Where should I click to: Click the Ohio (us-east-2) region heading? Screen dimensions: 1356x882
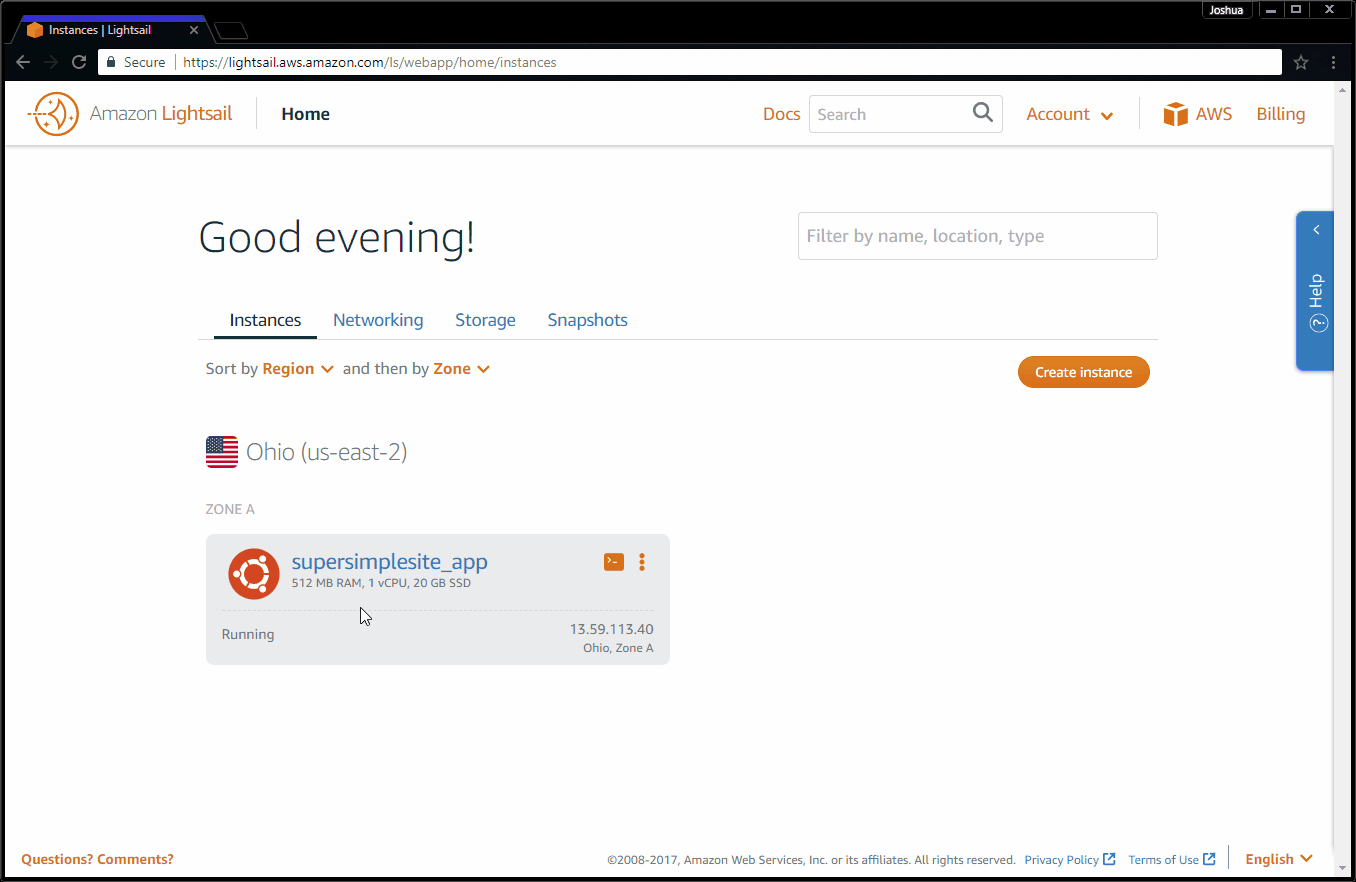click(x=326, y=452)
